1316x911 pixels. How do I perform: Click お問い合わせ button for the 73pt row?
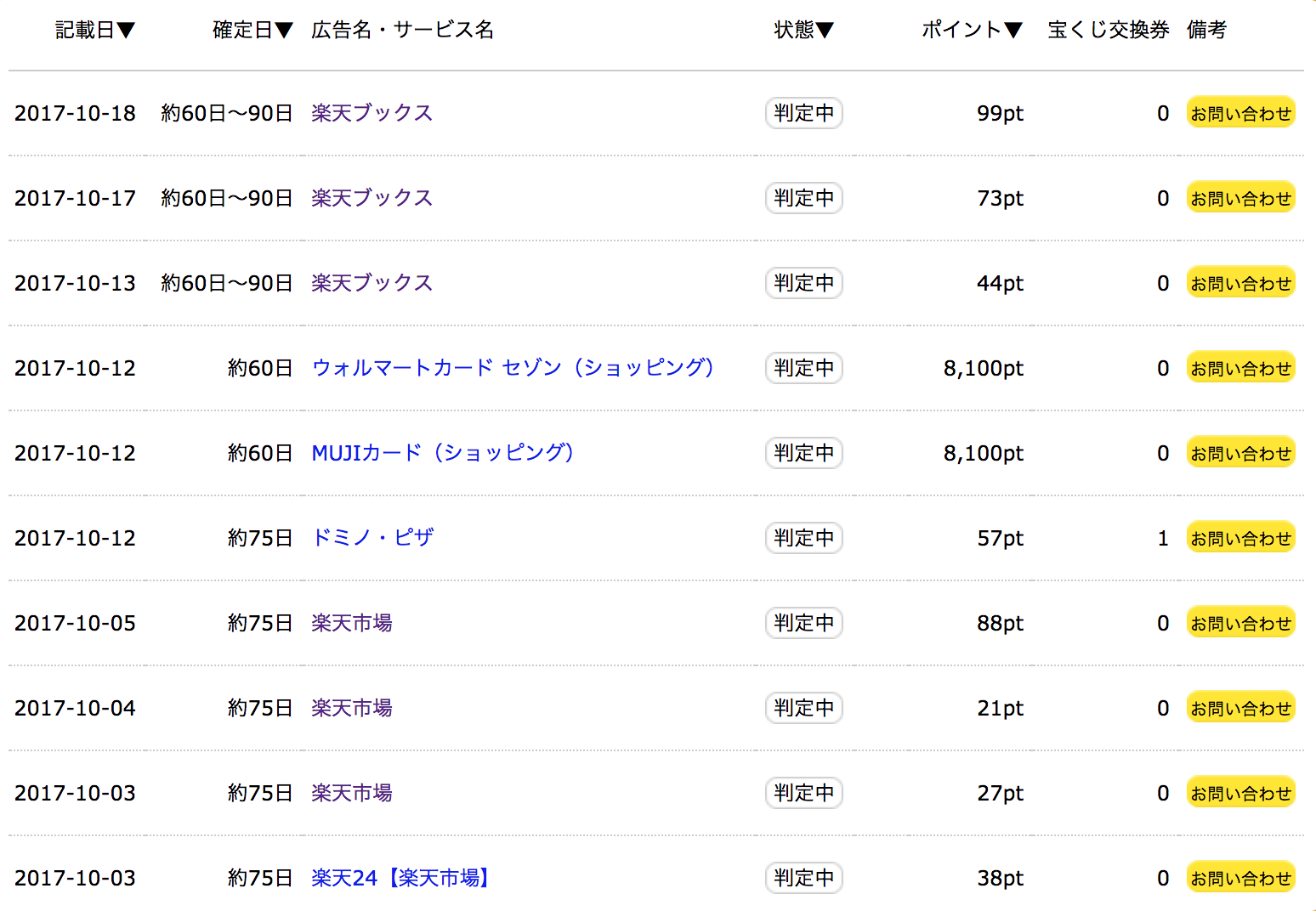click(1240, 198)
